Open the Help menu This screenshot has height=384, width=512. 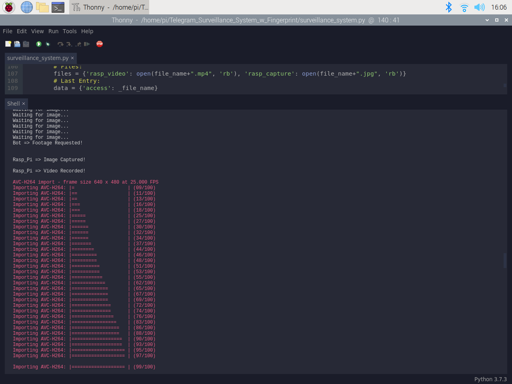(x=87, y=31)
